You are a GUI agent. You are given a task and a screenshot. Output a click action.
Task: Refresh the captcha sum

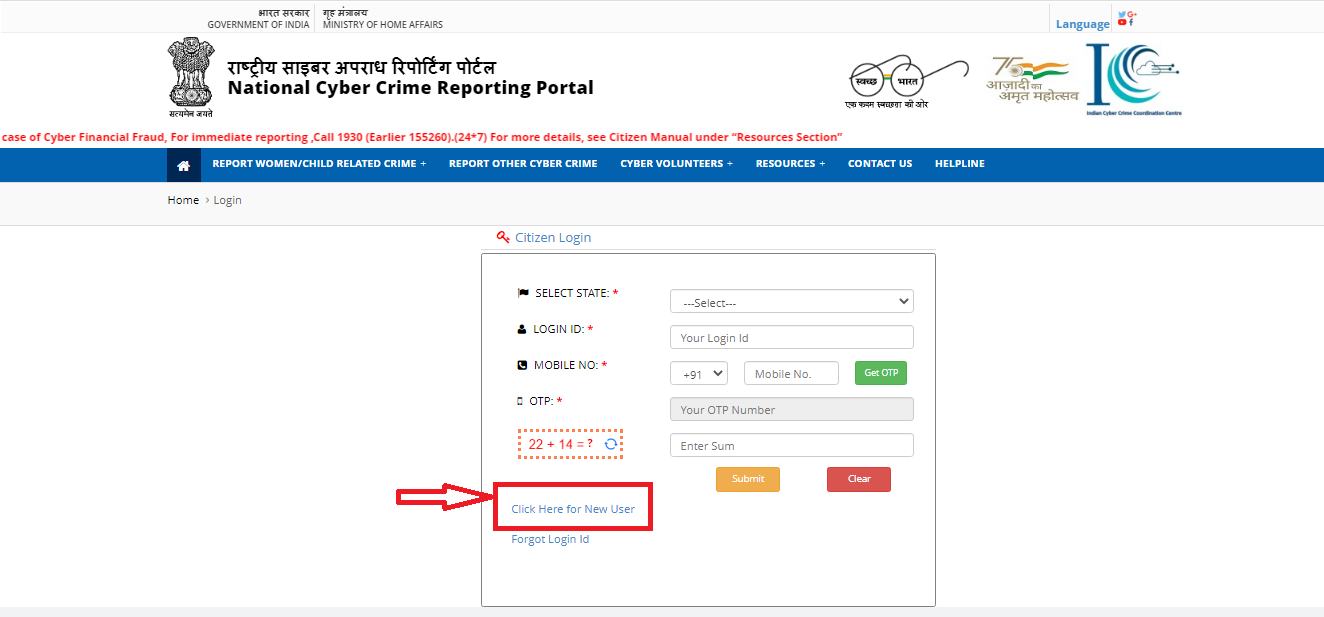point(610,444)
